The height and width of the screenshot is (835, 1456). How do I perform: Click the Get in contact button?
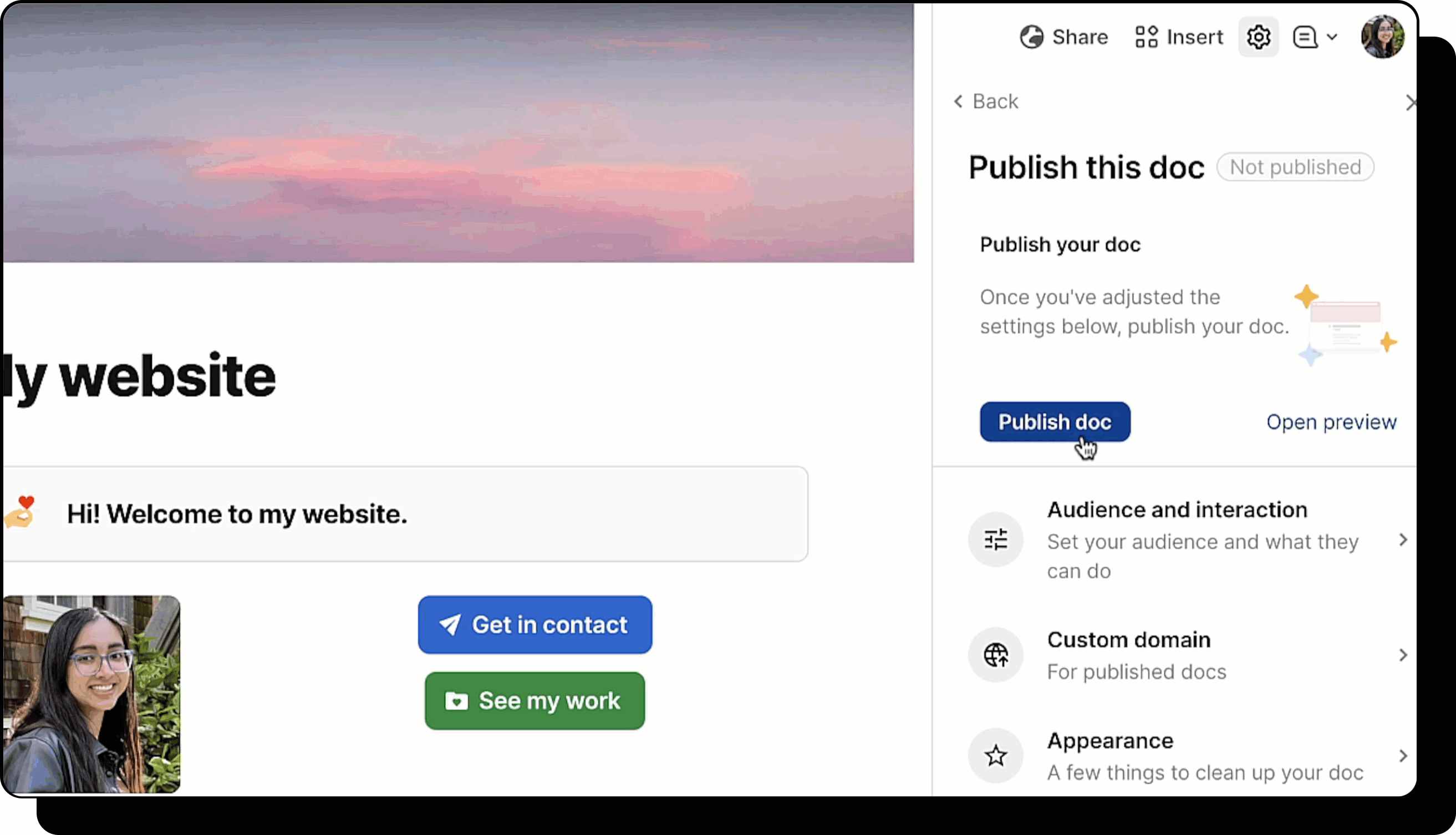[534, 624]
